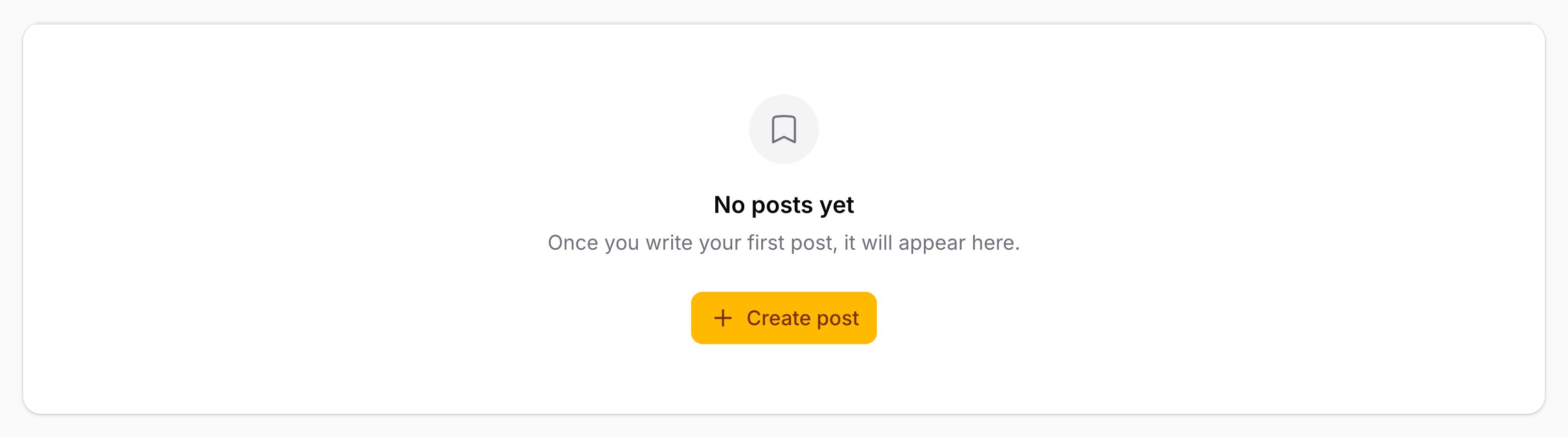
Task: Click the "+" glyph in the amber button
Action: pyautogui.click(x=723, y=318)
